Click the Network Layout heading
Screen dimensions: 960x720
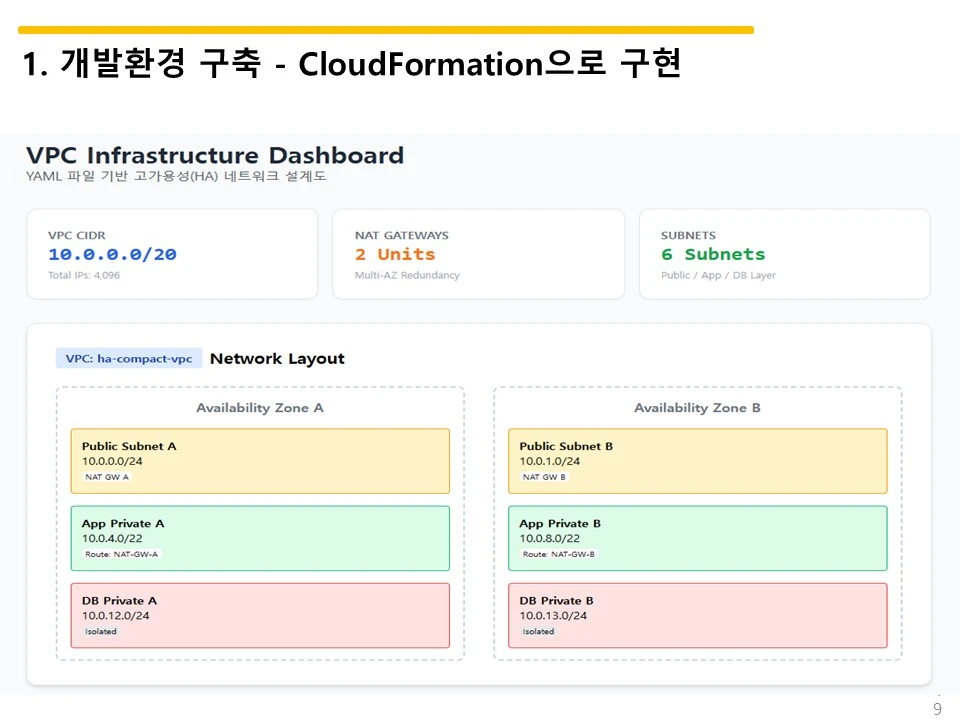tap(277, 358)
